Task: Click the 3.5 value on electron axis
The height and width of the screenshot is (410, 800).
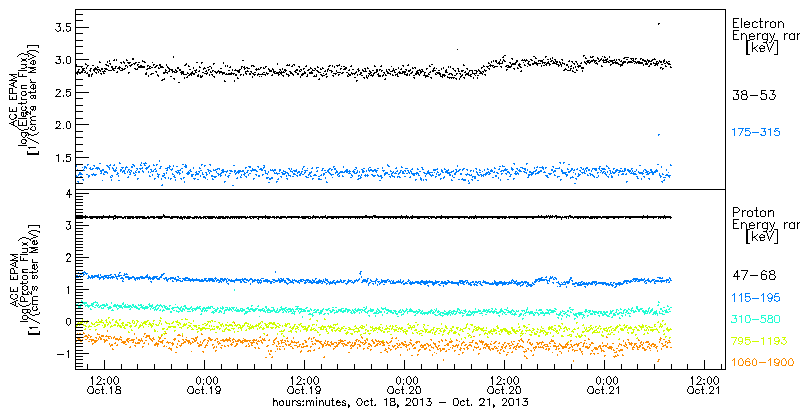Action: coord(63,28)
